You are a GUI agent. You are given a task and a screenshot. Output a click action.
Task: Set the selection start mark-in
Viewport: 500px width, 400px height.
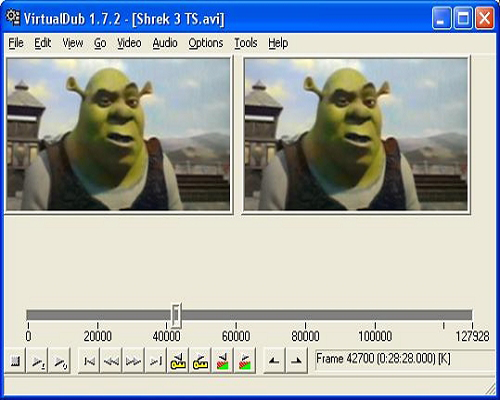[x=274, y=360]
